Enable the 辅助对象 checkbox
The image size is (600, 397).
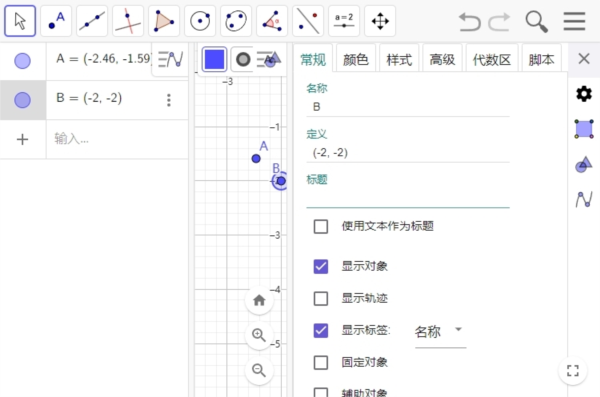pyautogui.click(x=321, y=392)
